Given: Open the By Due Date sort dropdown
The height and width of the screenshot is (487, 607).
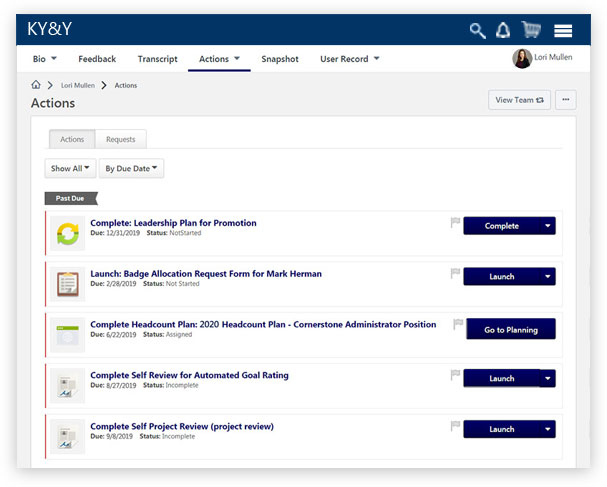Looking at the screenshot, I should click(x=131, y=168).
